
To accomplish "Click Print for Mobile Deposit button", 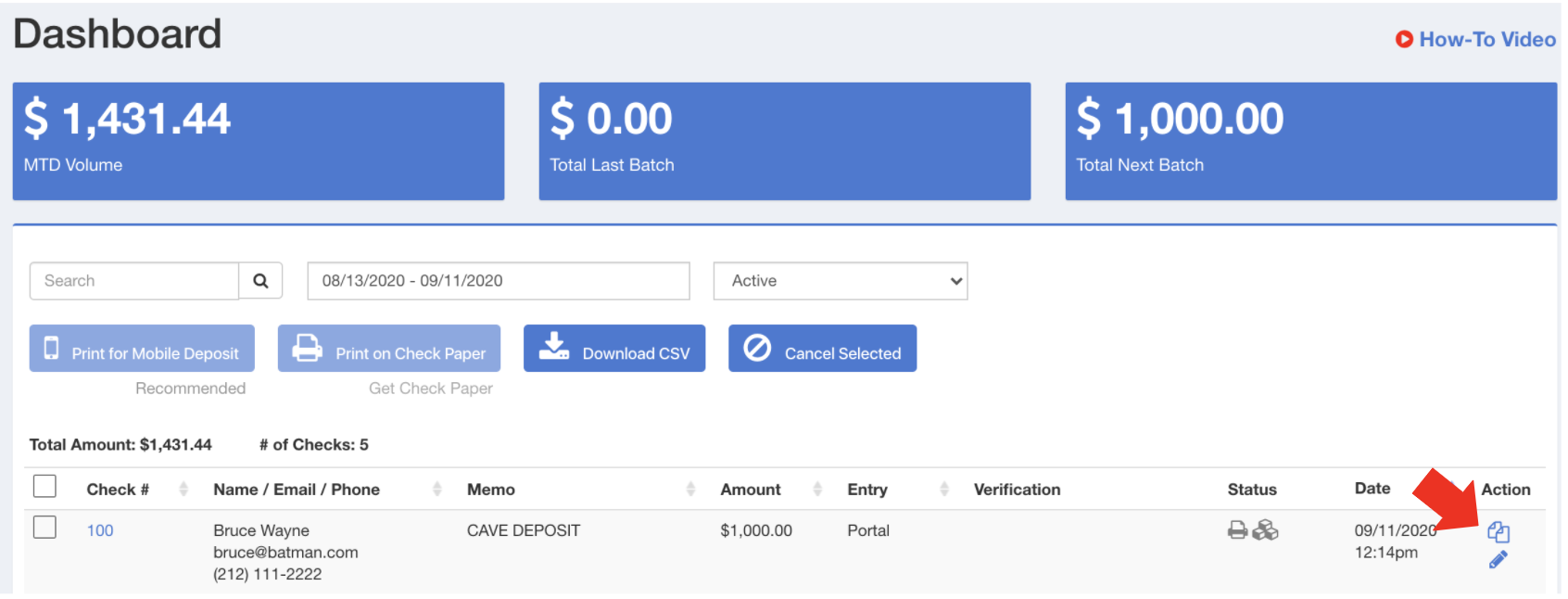I will [x=142, y=349].
